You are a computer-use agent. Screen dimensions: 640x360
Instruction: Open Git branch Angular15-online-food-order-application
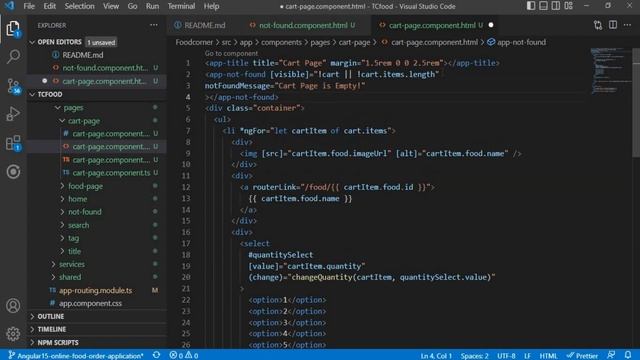[76, 356]
